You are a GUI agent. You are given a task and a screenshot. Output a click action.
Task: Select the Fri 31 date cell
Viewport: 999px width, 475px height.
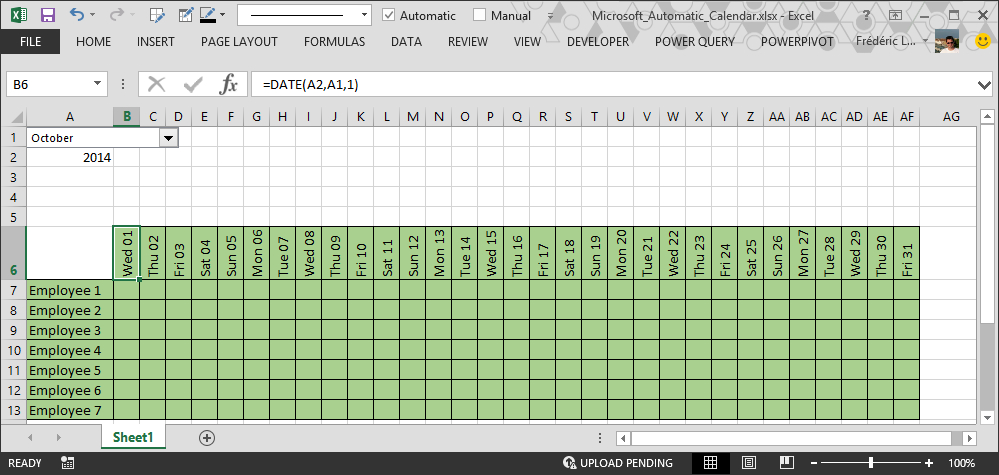(907, 253)
